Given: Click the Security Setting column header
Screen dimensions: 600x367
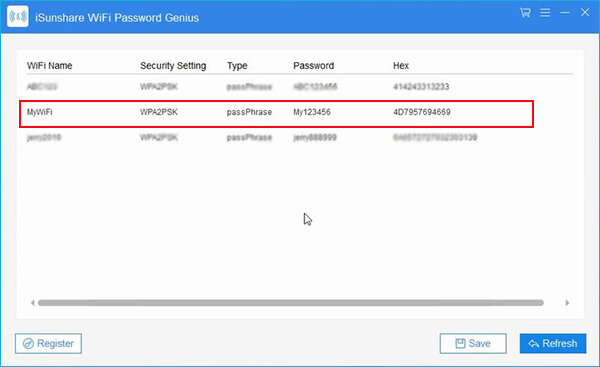Looking at the screenshot, I should point(173,66).
